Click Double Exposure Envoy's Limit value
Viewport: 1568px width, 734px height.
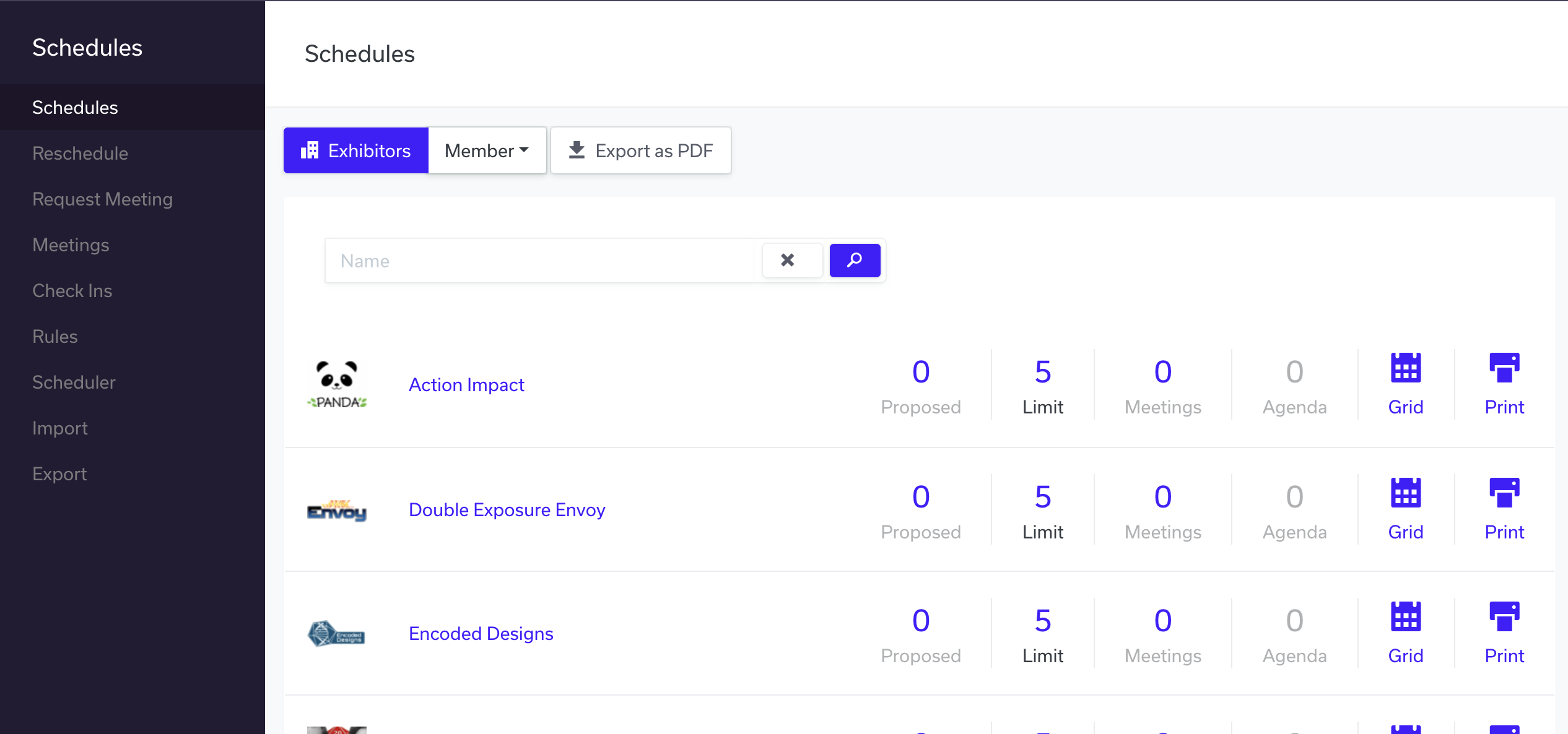coord(1043,497)
